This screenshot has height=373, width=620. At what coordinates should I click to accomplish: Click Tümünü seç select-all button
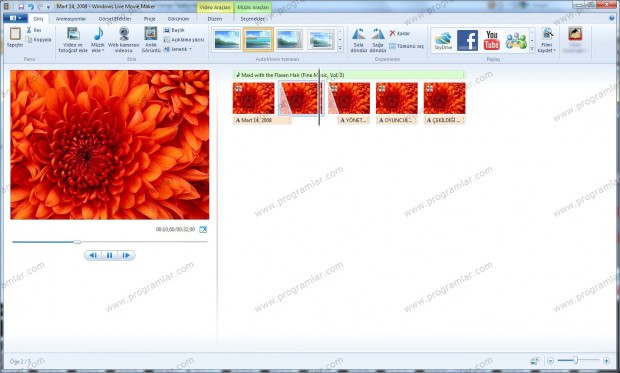point(406,46)
